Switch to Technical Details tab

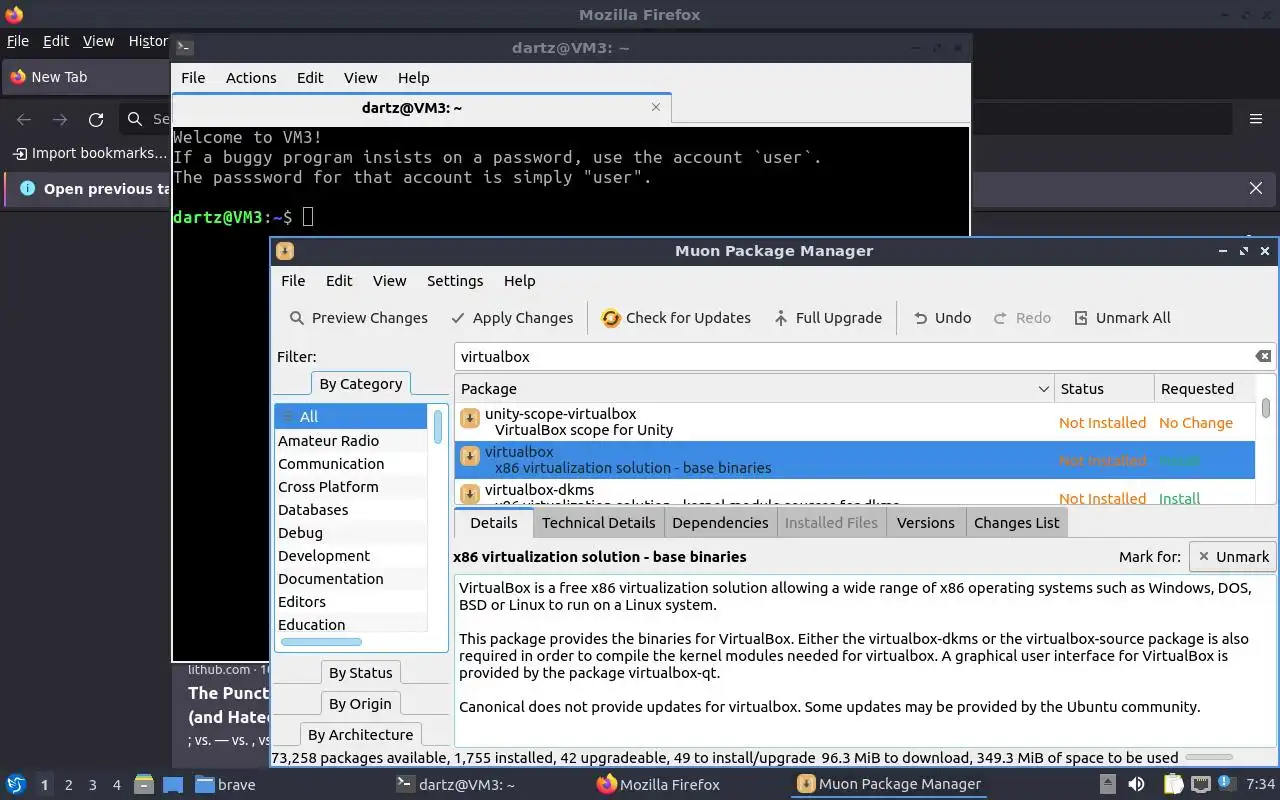tap(598, 522)
